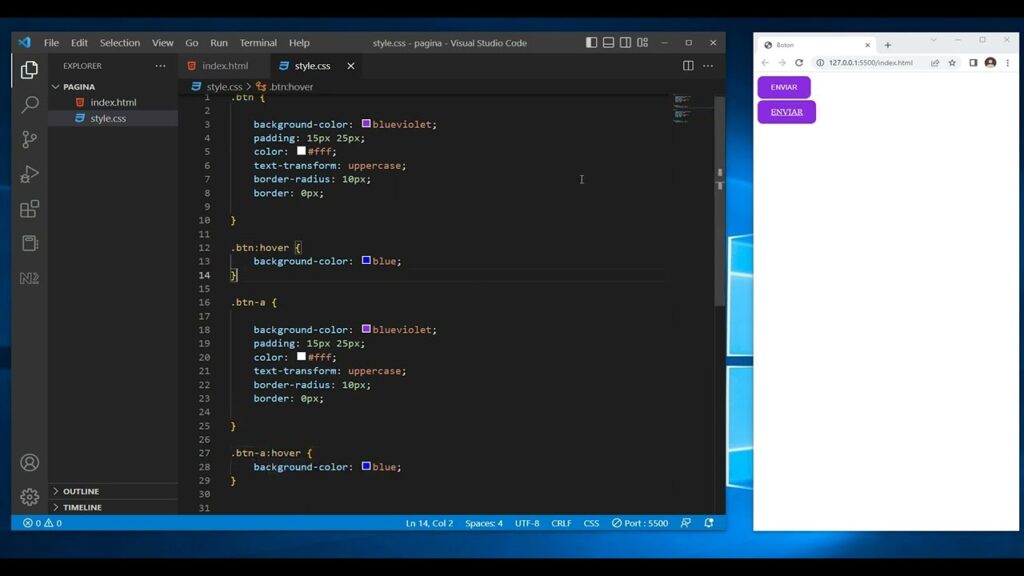Expand the OUTLINE section

(x=81, y=491)
